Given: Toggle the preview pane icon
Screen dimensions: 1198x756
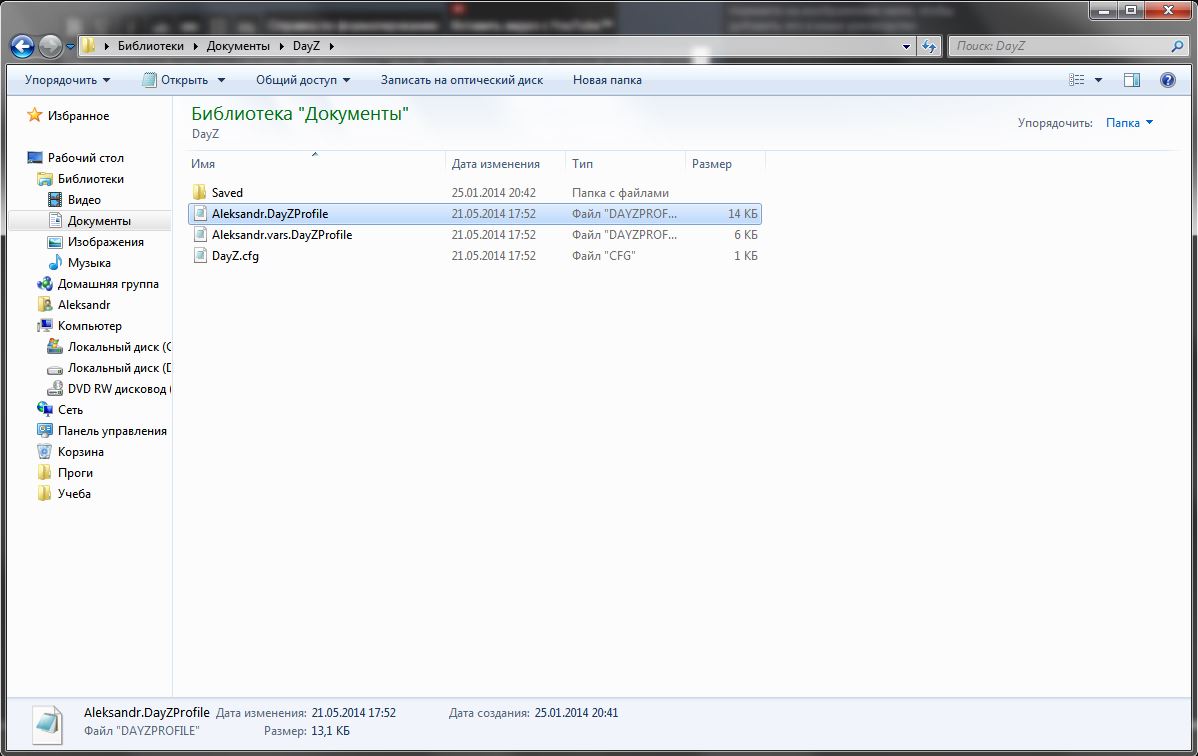Looking at the screenshot, I should tap(1132, 79).
